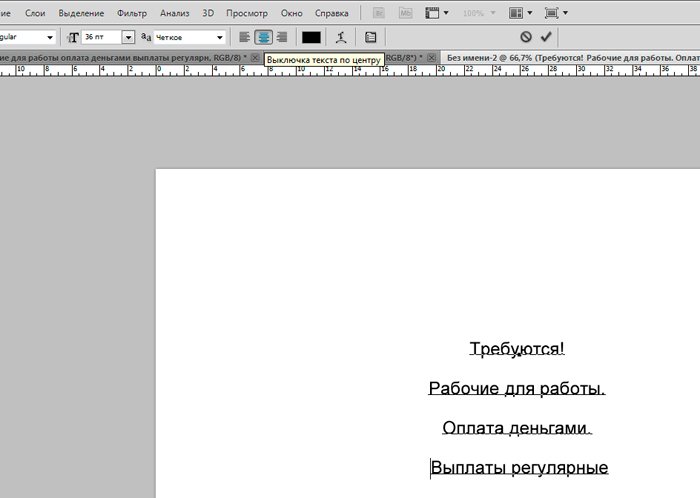Toggle center text alignment
Screen dimensions: 700x498
[263, 37]
